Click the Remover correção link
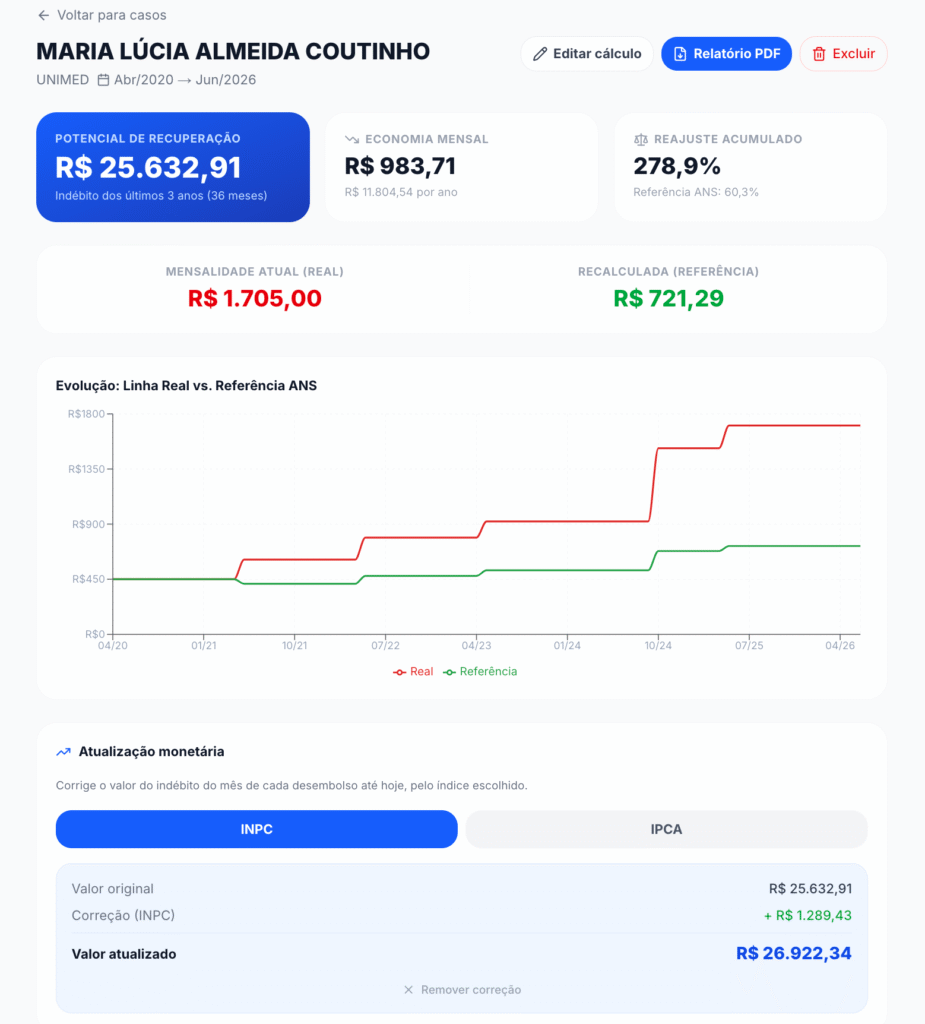The width and height of the screenshot is (925, 1024). (x=462, y=990)
